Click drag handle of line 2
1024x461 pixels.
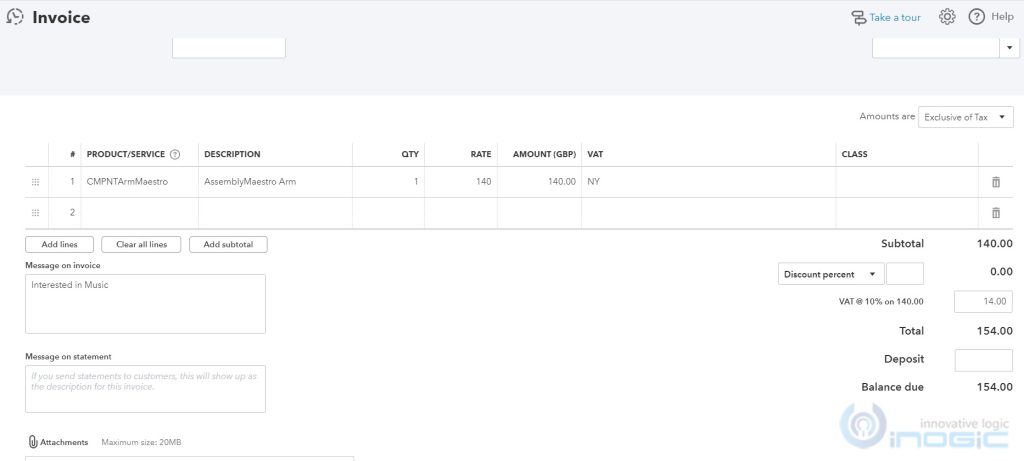coord(36,213)
